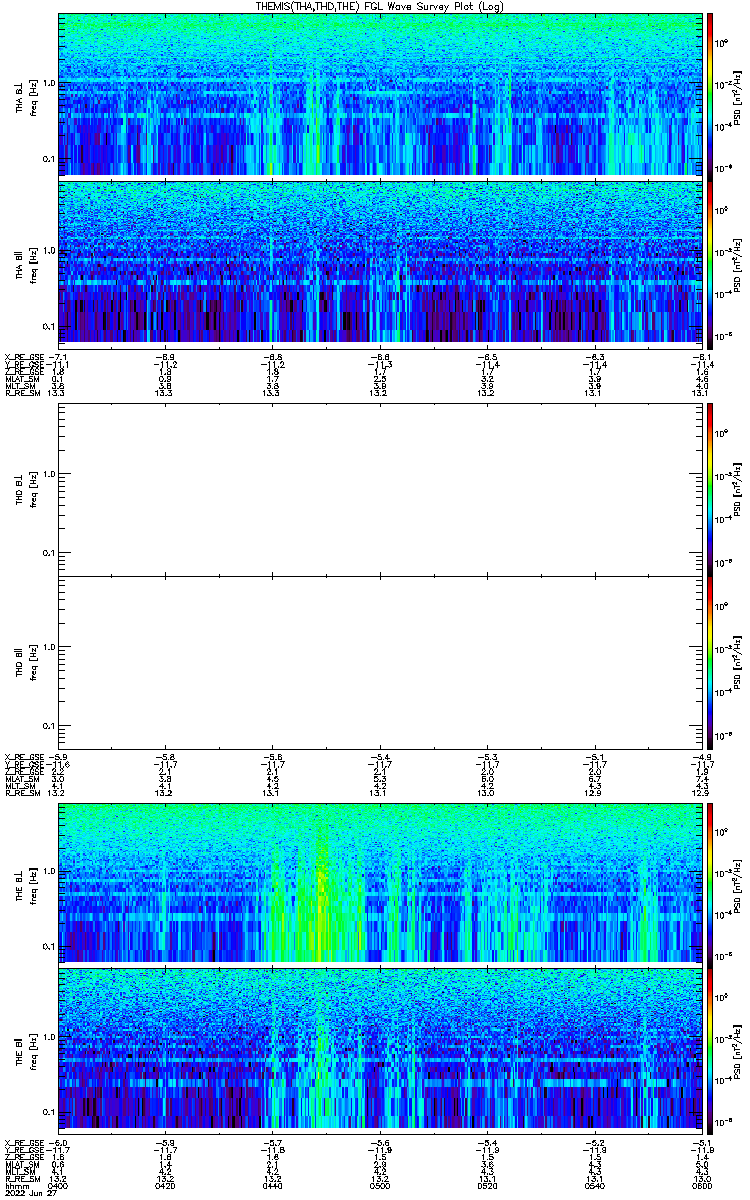Click the color bar beside THD B-perpendicular panel
Viewport: 750px width, 1200px height.
pyautogui.click(x=709, y=489)
